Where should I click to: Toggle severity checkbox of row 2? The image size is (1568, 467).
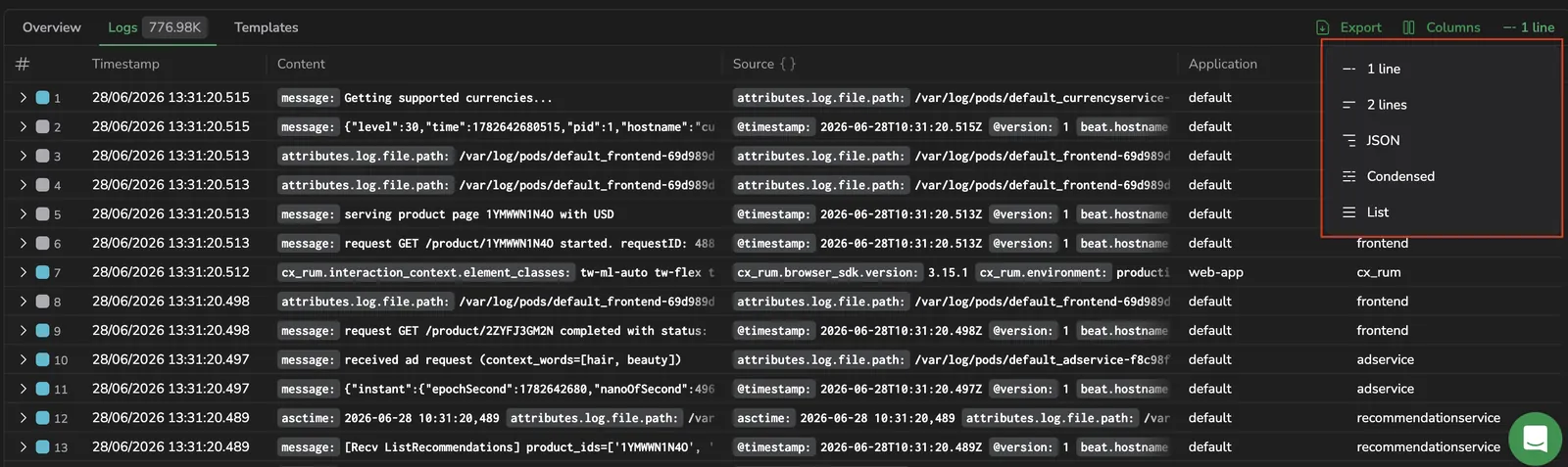click(43, 126)
